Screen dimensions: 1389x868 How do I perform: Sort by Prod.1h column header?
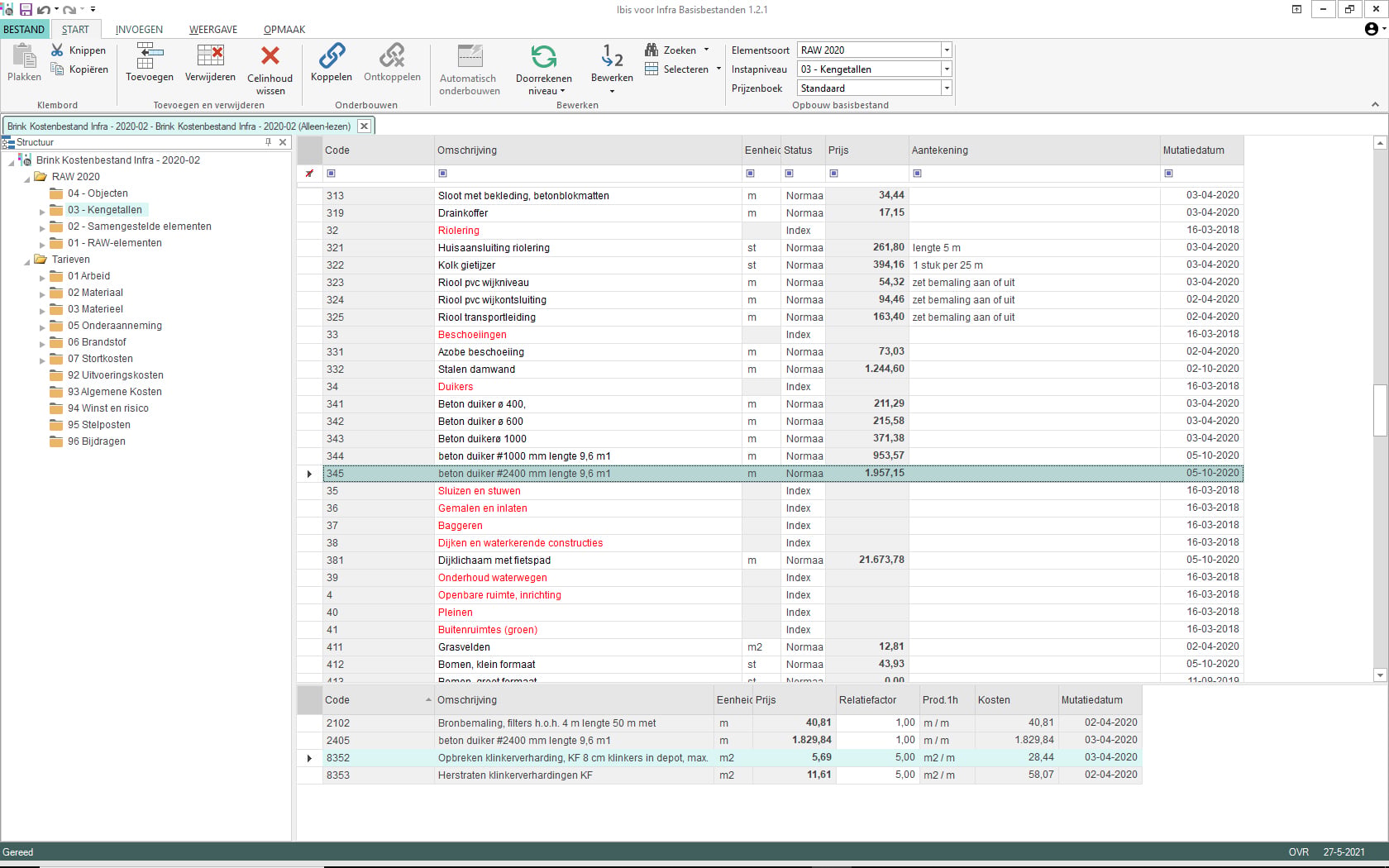click(947, 700)
